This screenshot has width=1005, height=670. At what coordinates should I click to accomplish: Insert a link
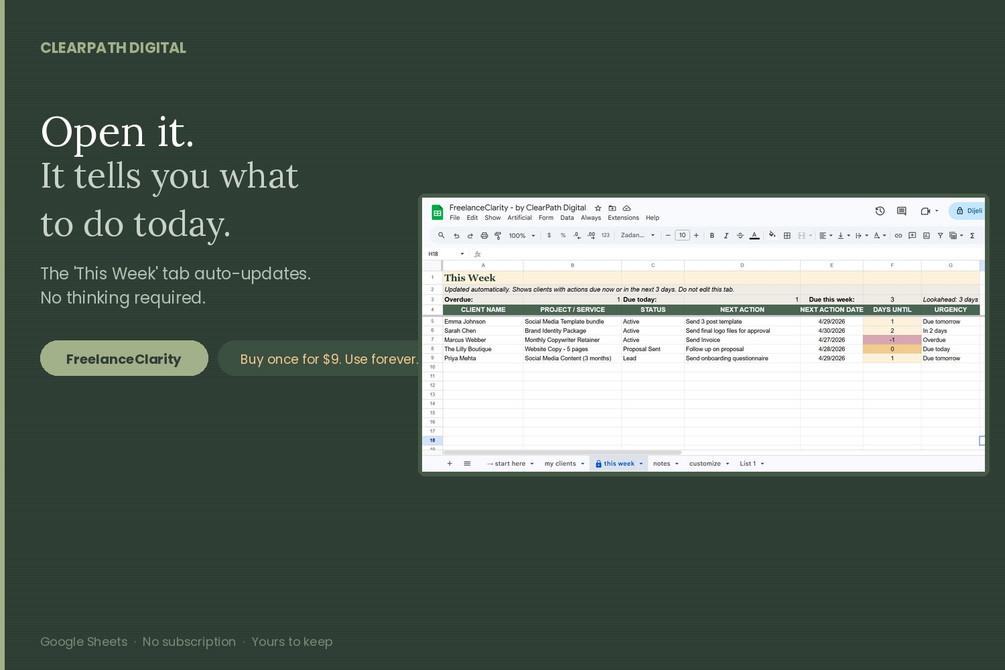[898, 235]
